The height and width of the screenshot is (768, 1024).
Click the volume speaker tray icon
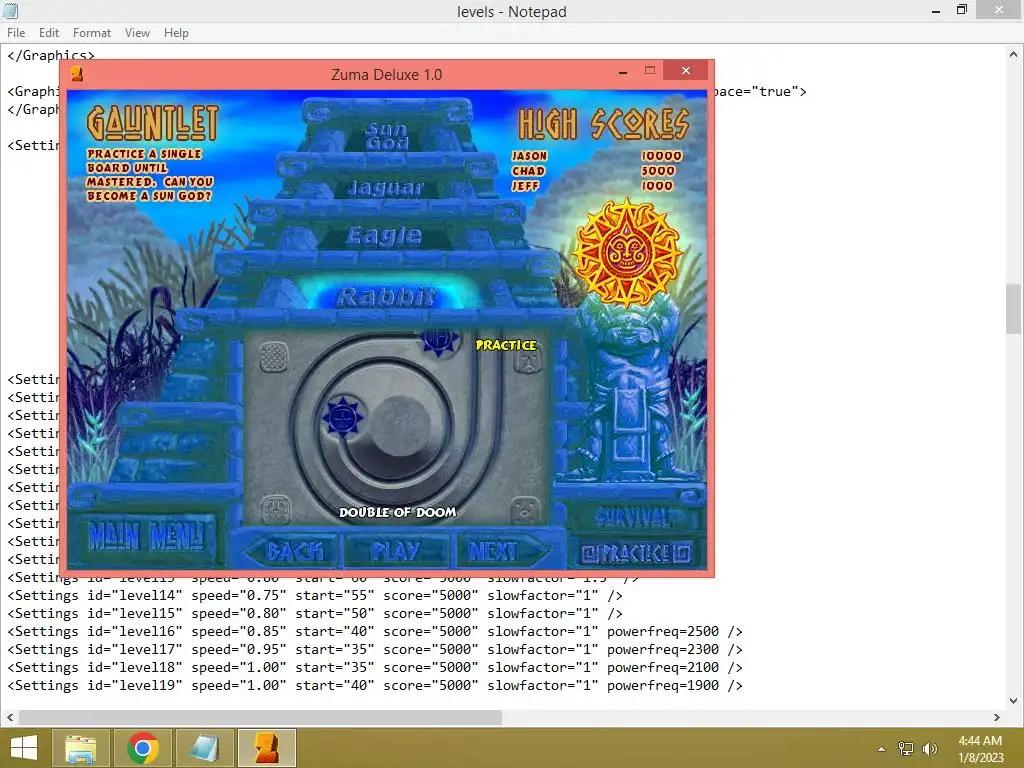tap(930, 749)
